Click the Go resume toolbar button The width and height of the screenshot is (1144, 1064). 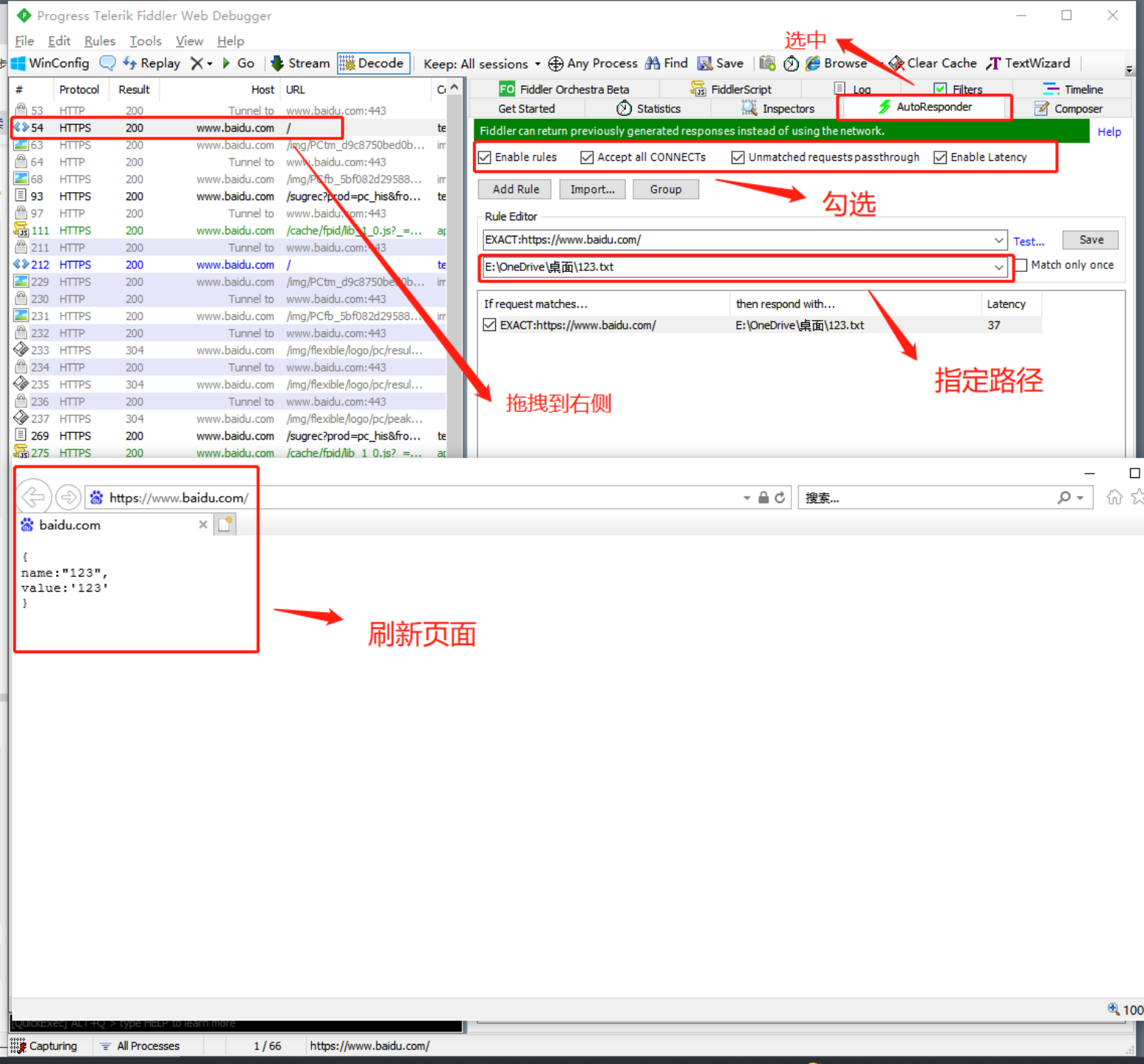[238, 64]
